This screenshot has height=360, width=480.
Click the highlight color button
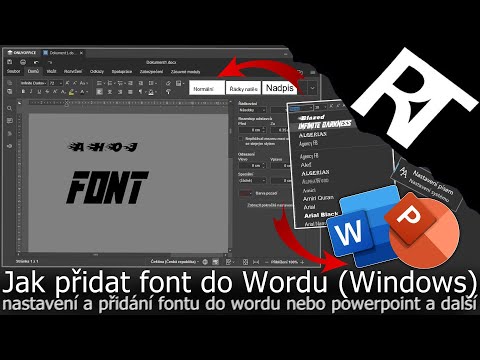(72, 92)
